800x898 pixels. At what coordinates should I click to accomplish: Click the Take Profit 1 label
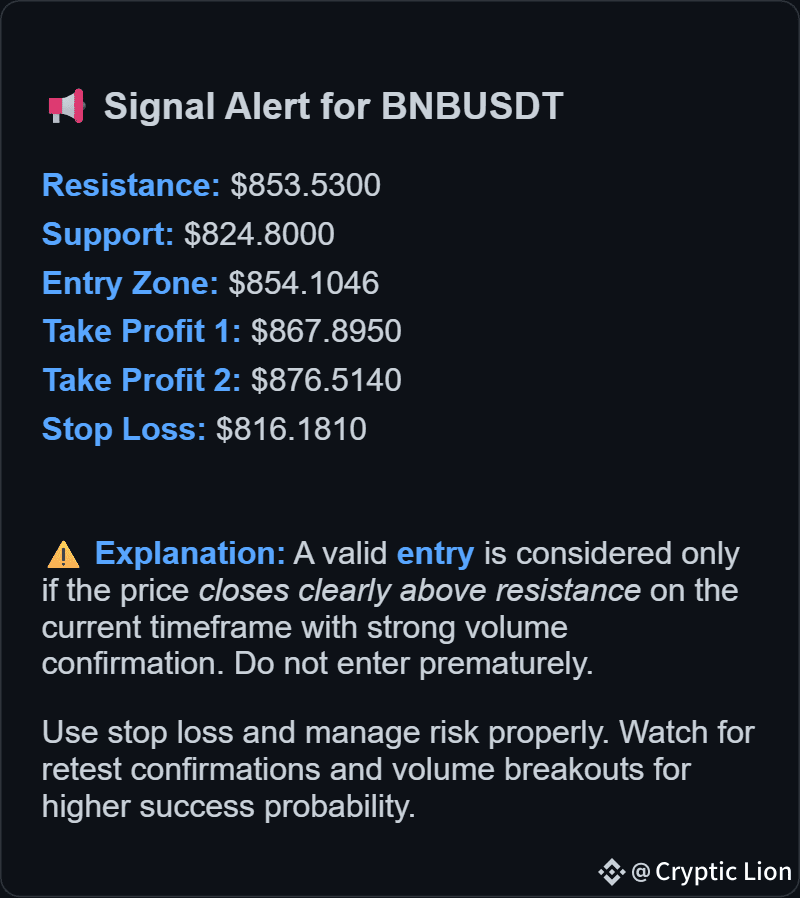(x=141, y=331)
